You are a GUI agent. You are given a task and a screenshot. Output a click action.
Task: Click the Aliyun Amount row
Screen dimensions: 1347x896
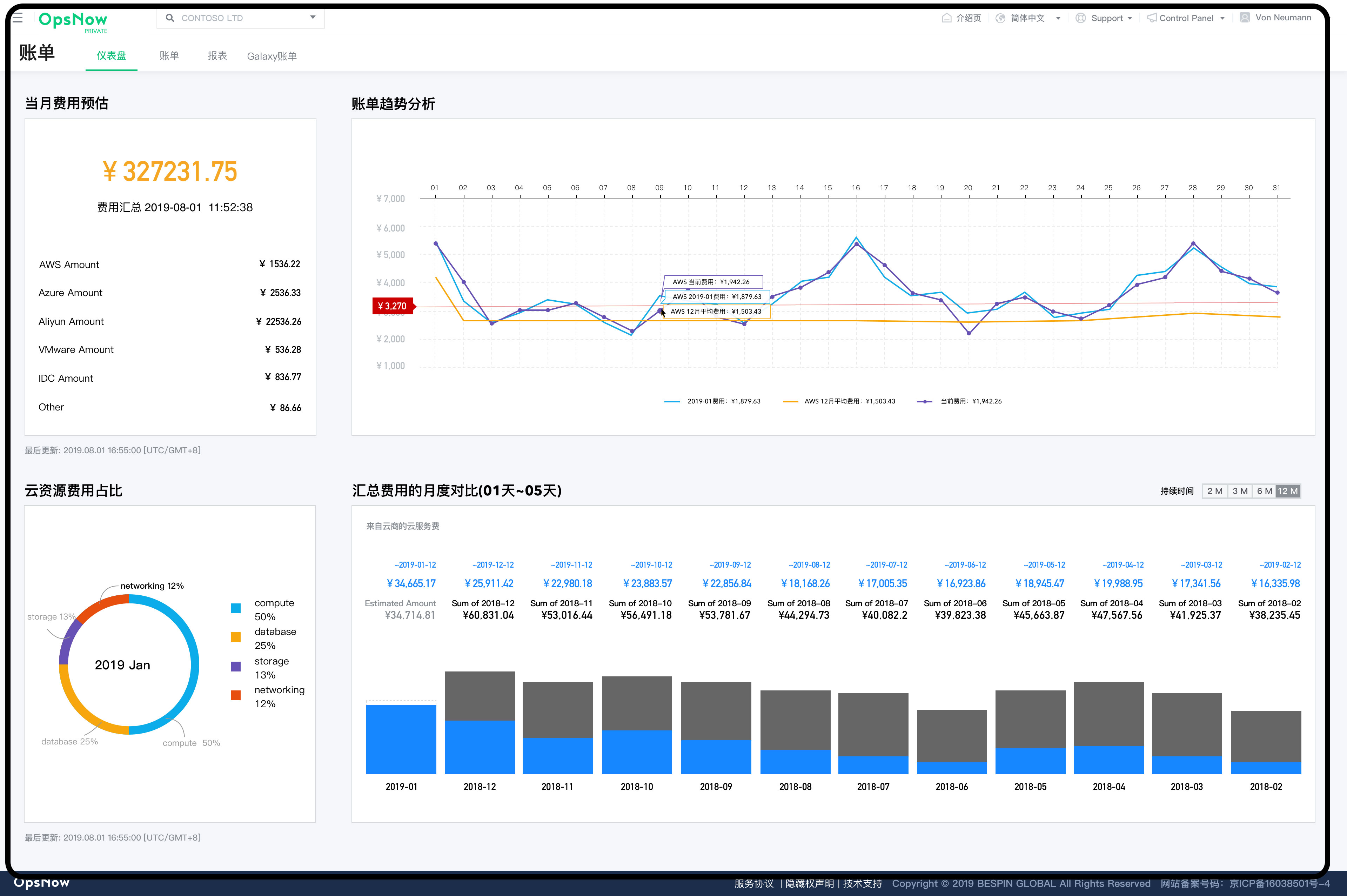click(170, 321)
